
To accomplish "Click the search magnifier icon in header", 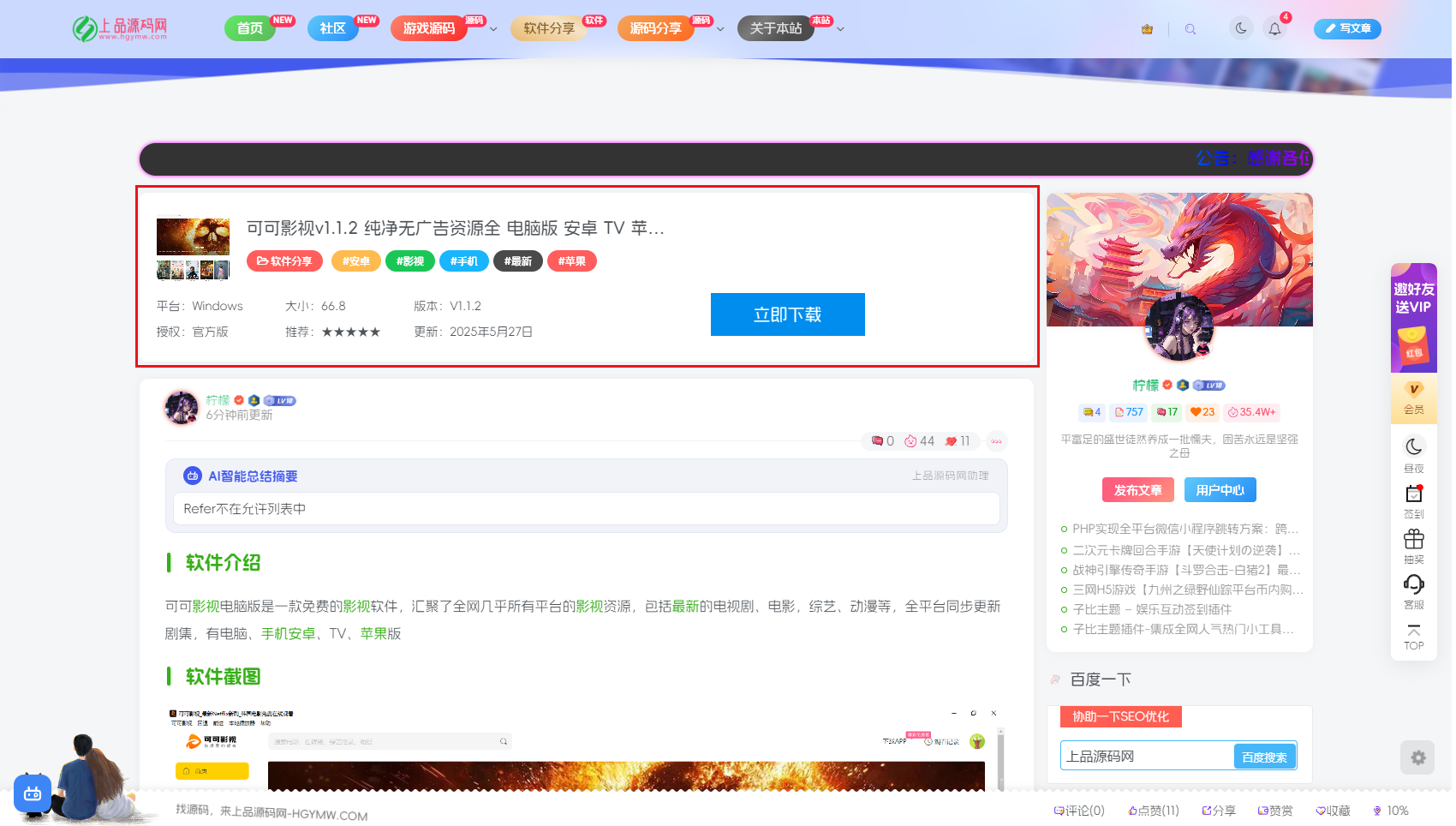I will tap(1190, 29).
